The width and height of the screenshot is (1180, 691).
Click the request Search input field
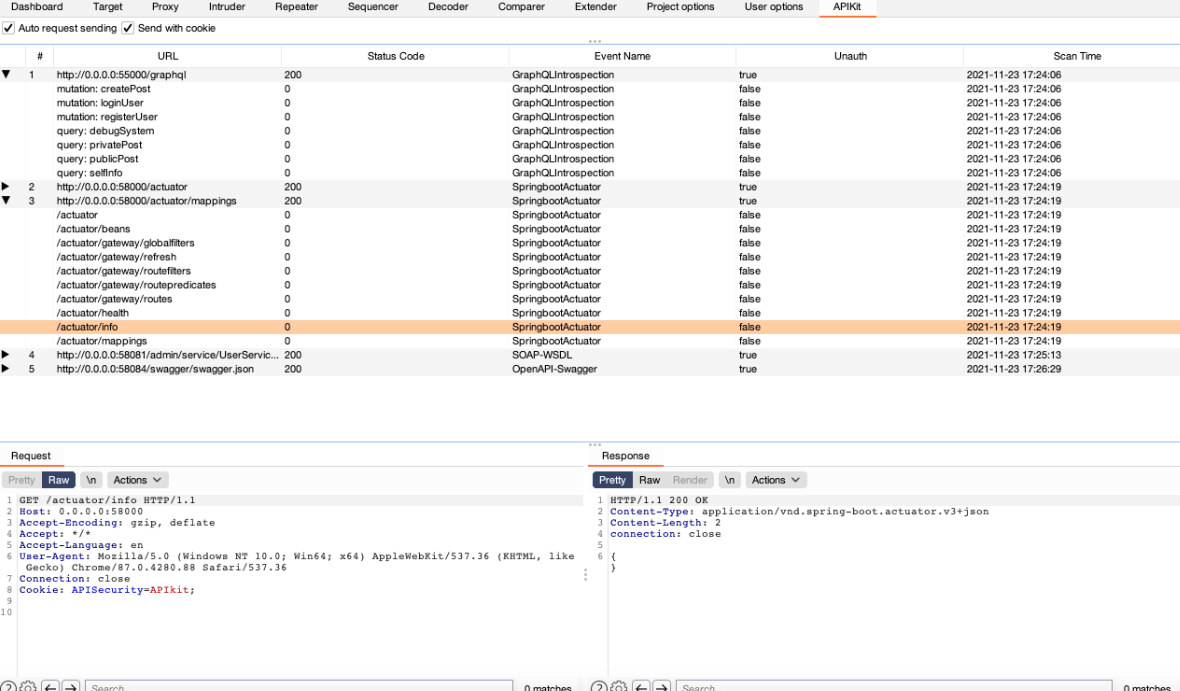pyautogui.click(x=299, y=686)
